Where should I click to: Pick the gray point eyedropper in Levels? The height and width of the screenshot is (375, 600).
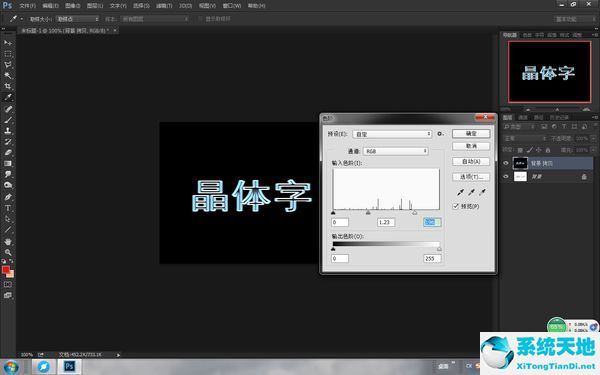[x=471, y=192]
